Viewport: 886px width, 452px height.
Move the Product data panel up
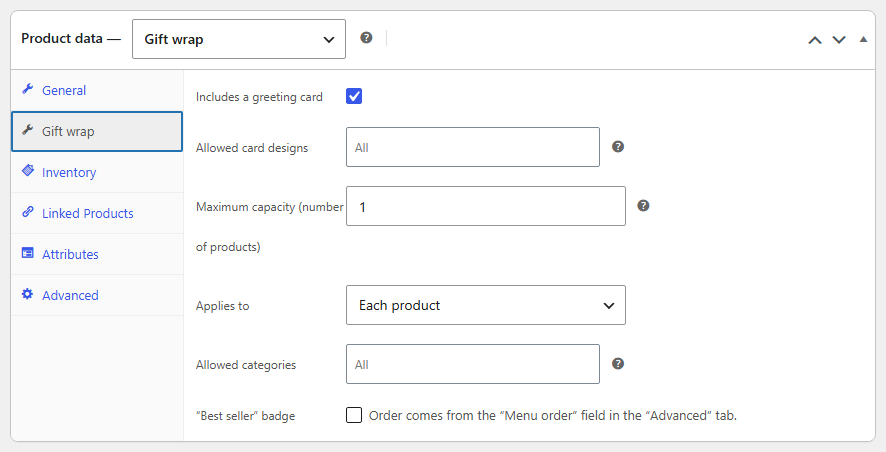[x=814, y=40]
